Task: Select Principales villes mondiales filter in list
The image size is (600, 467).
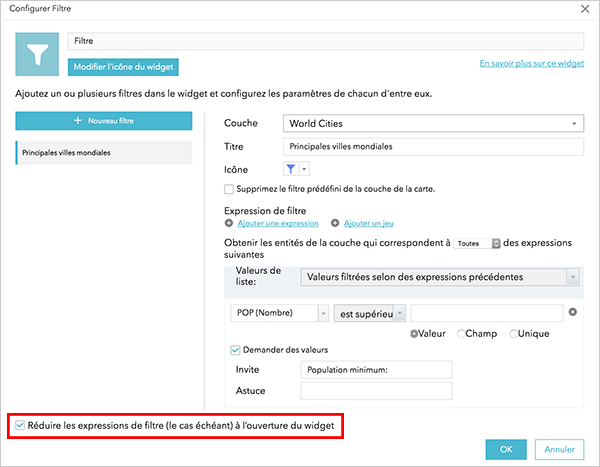Action: [104, 153]
